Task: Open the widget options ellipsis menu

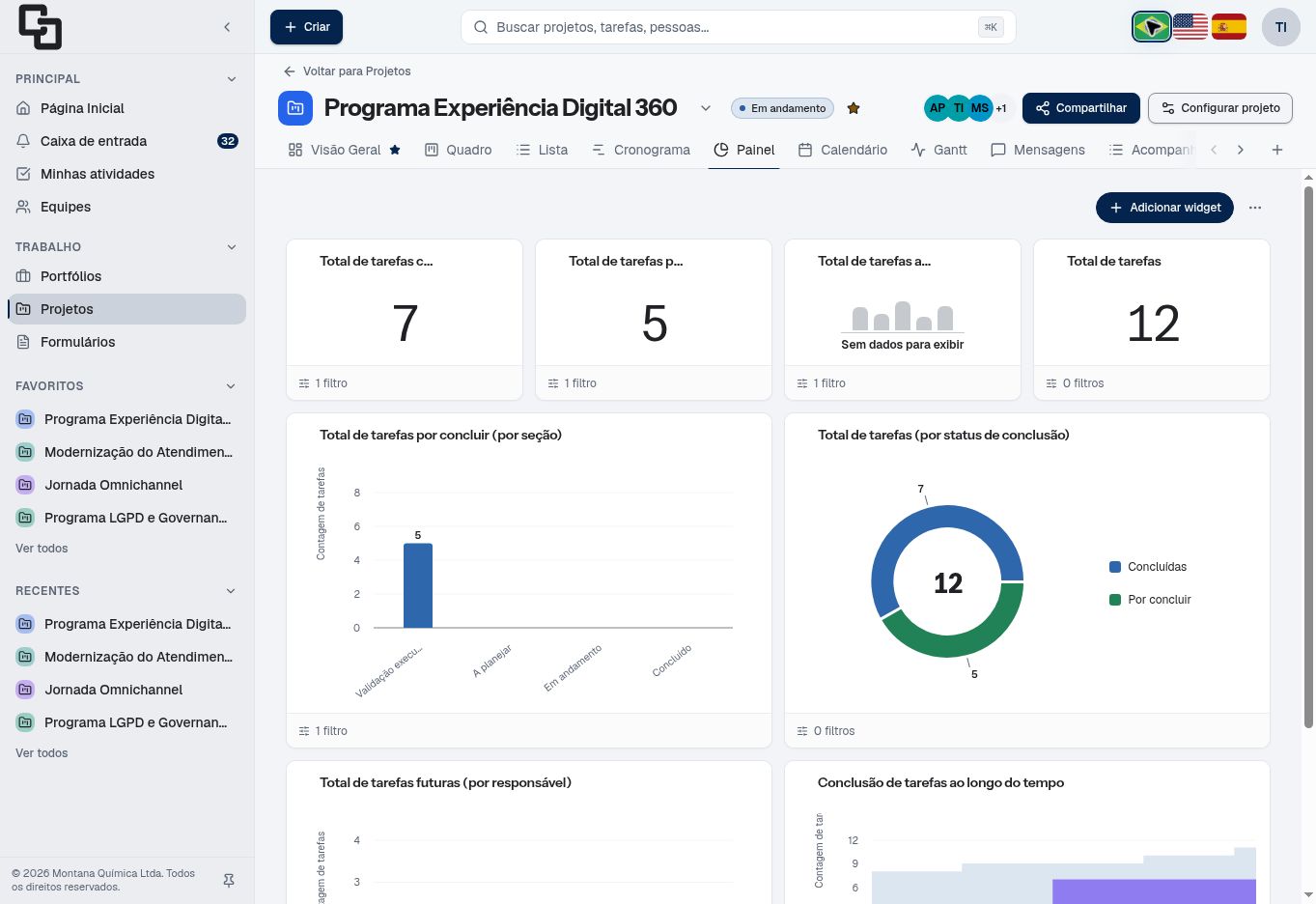Action: [1255, 208]
